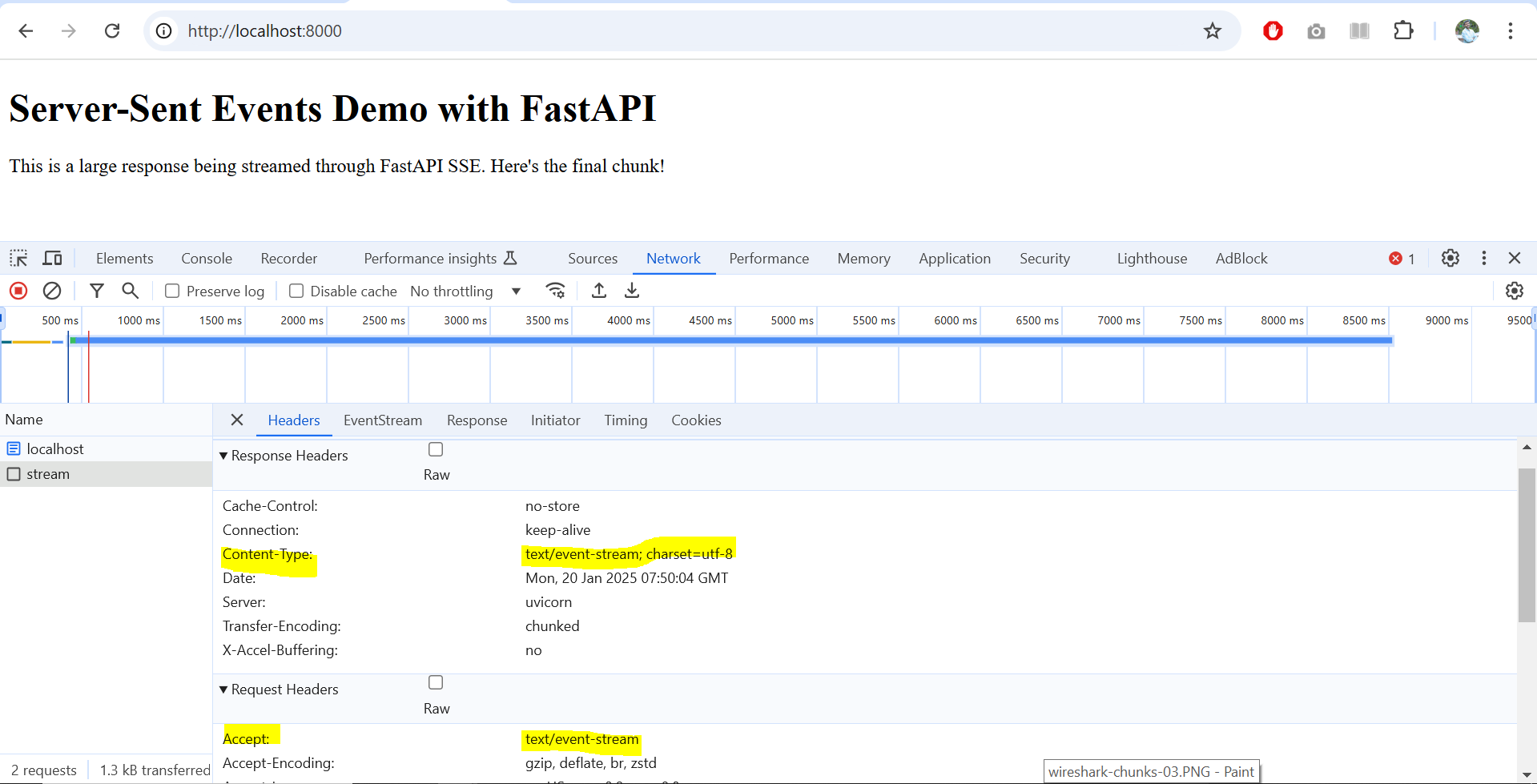Open Network panel settings gear
1537x784 pixels.
(1515, 291)
